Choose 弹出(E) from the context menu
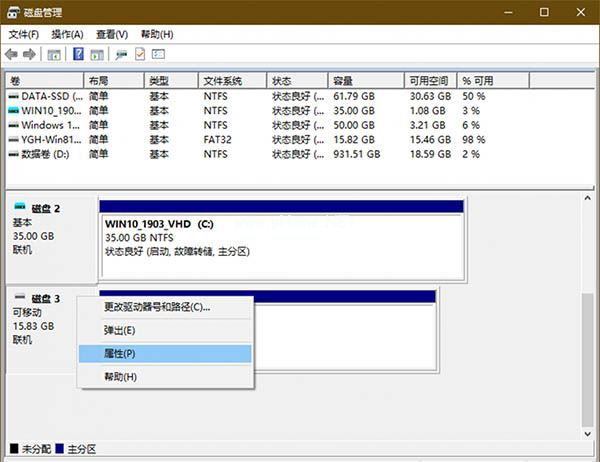Viewport: 600px width, 462px height. click(x=165, y=330)
